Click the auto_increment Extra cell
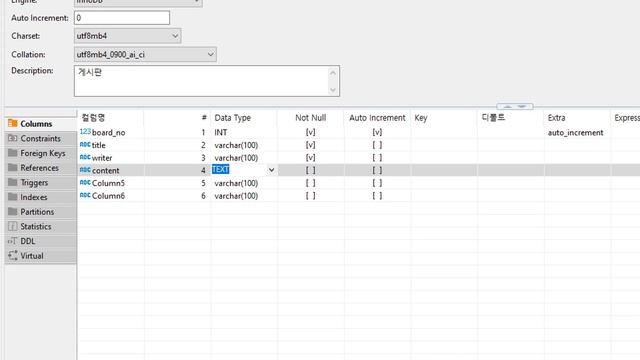 tap(576, 133)
